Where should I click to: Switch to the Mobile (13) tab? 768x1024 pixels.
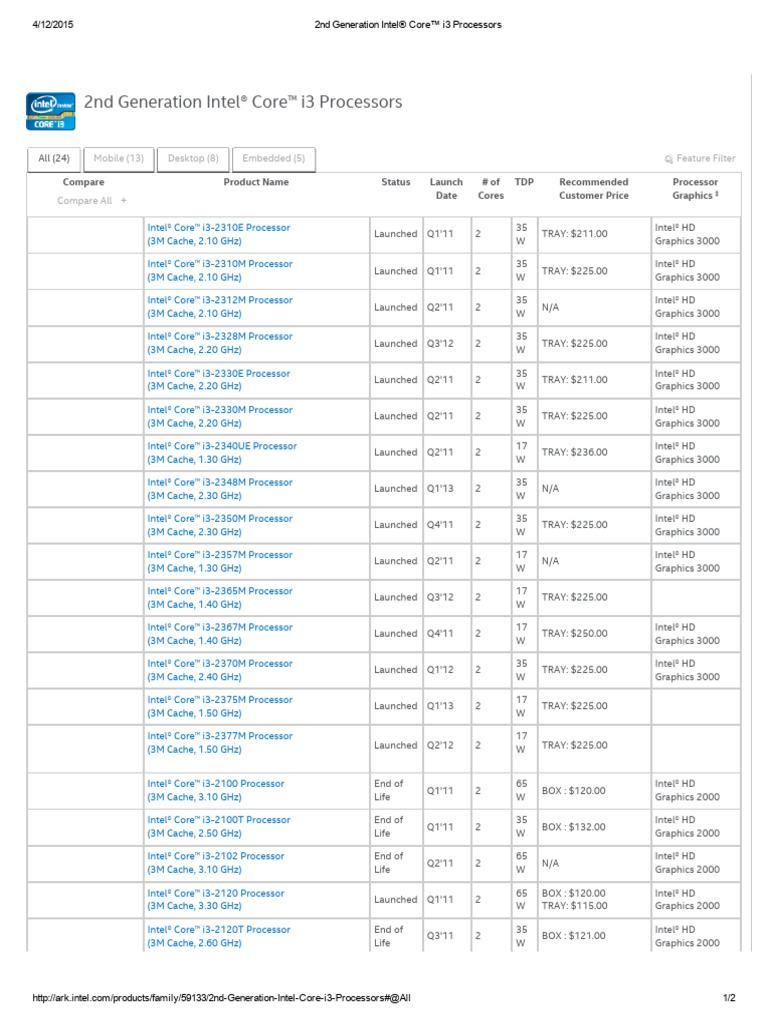[119, 158]
